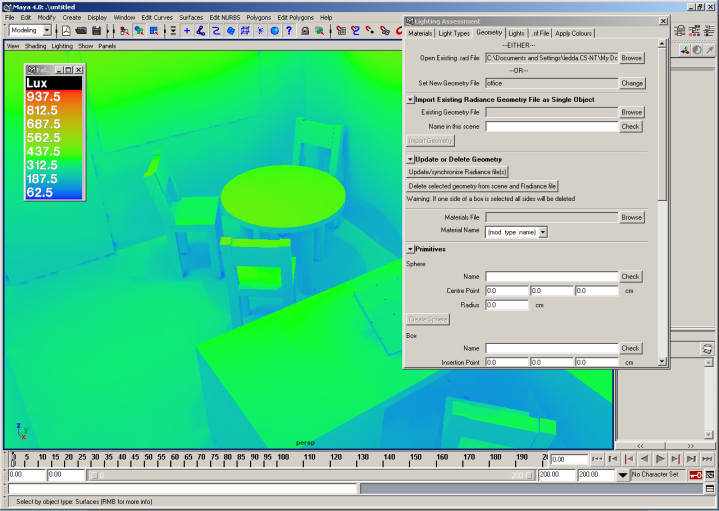
Task: Click the Save Scene floppy disk icon
Action: coord(96,31)
